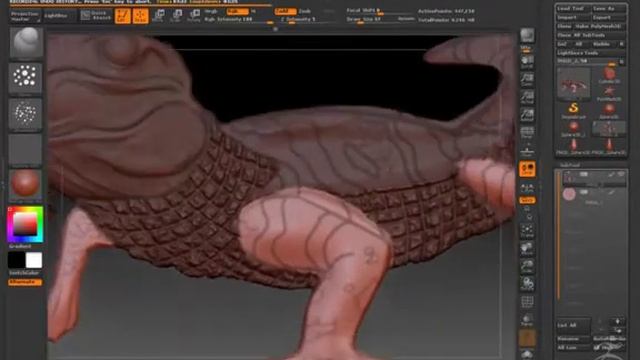Pick a color in the color picker square

tap(25, 224)
